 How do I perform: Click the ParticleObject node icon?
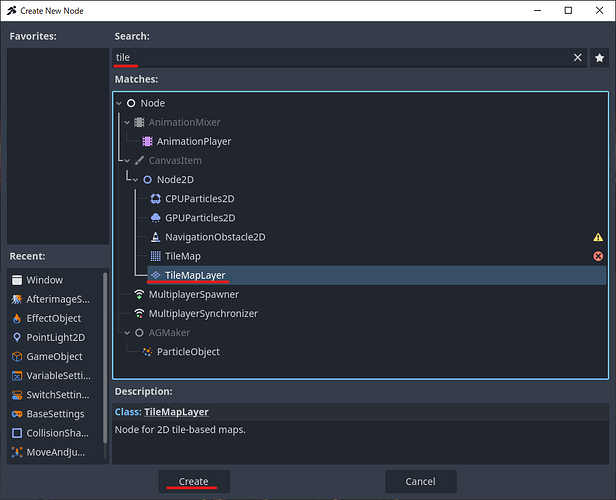pyautogui.click(x=148, y=352)
